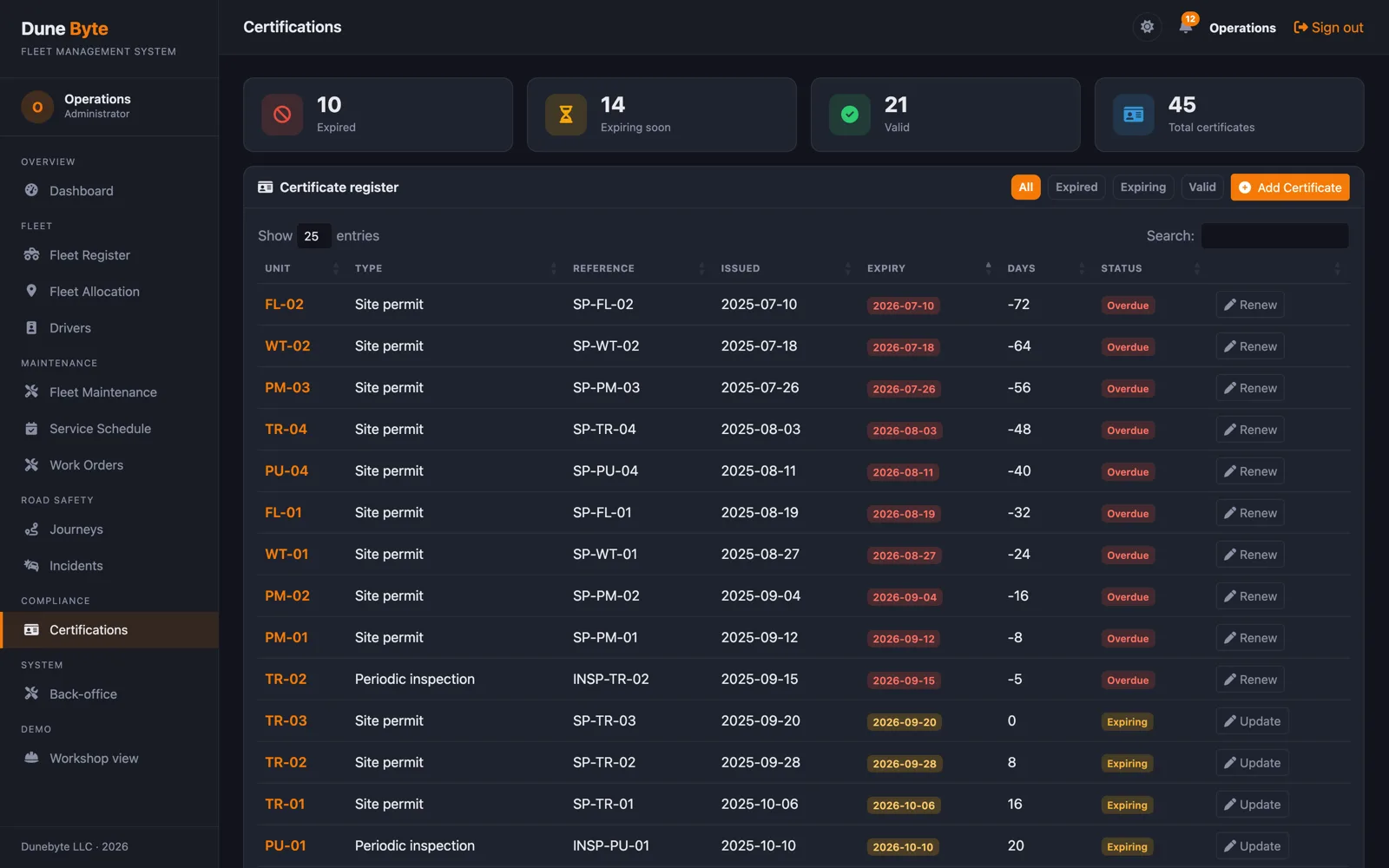The height and width of the screenshot is (868, 1389).
Task: Filter register by Expired
Action: tap(1076, 187)
